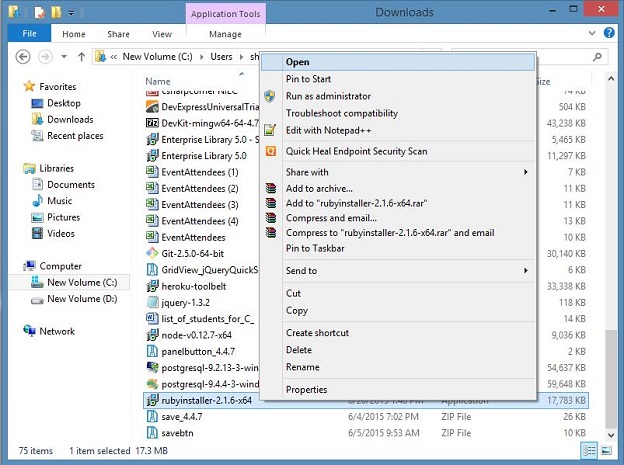Click the vertical scrollbar down arrow

click(610, 435)
